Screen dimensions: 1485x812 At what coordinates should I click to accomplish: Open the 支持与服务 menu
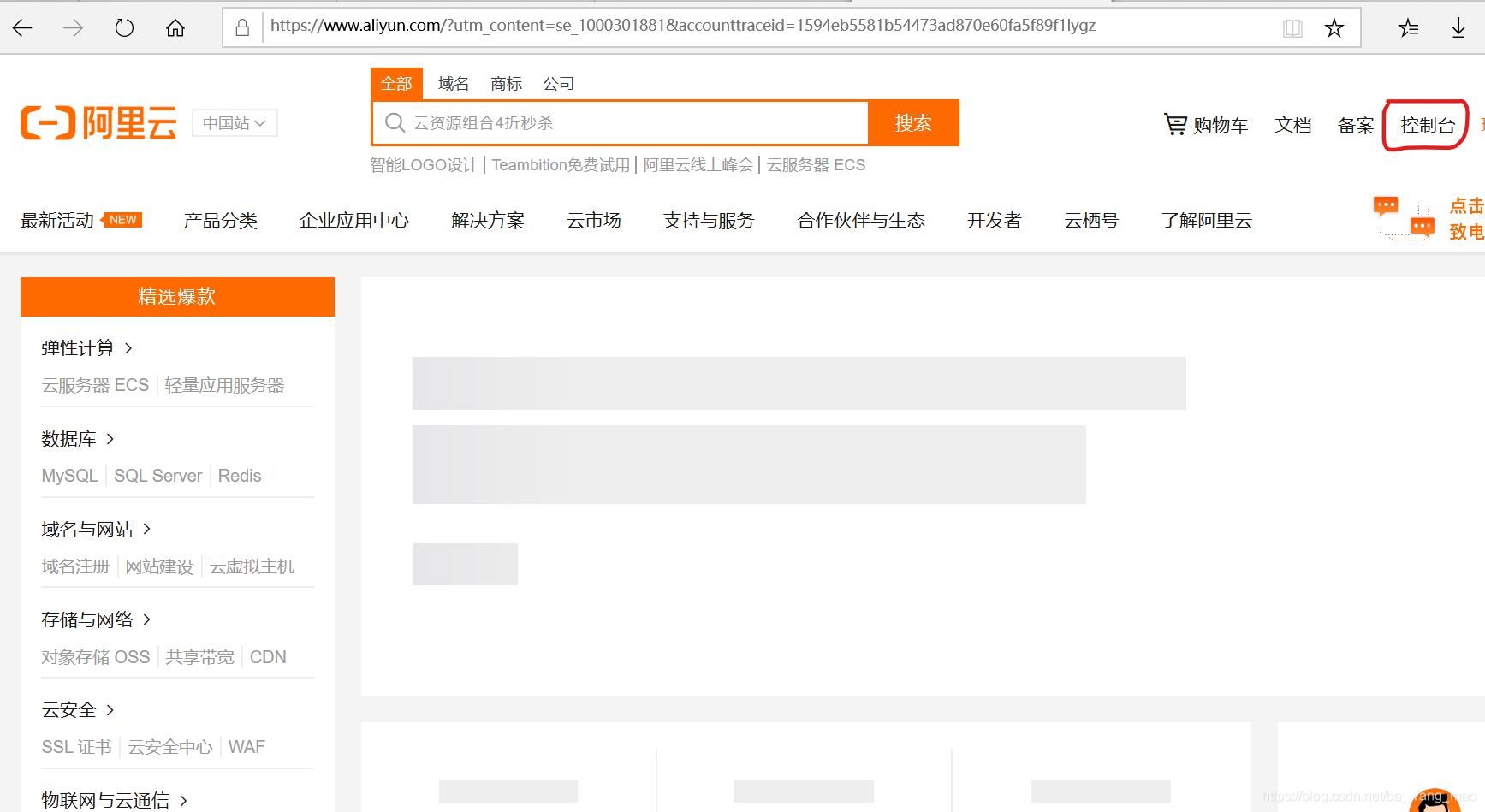pyautogui.click(x=709, y=221)
